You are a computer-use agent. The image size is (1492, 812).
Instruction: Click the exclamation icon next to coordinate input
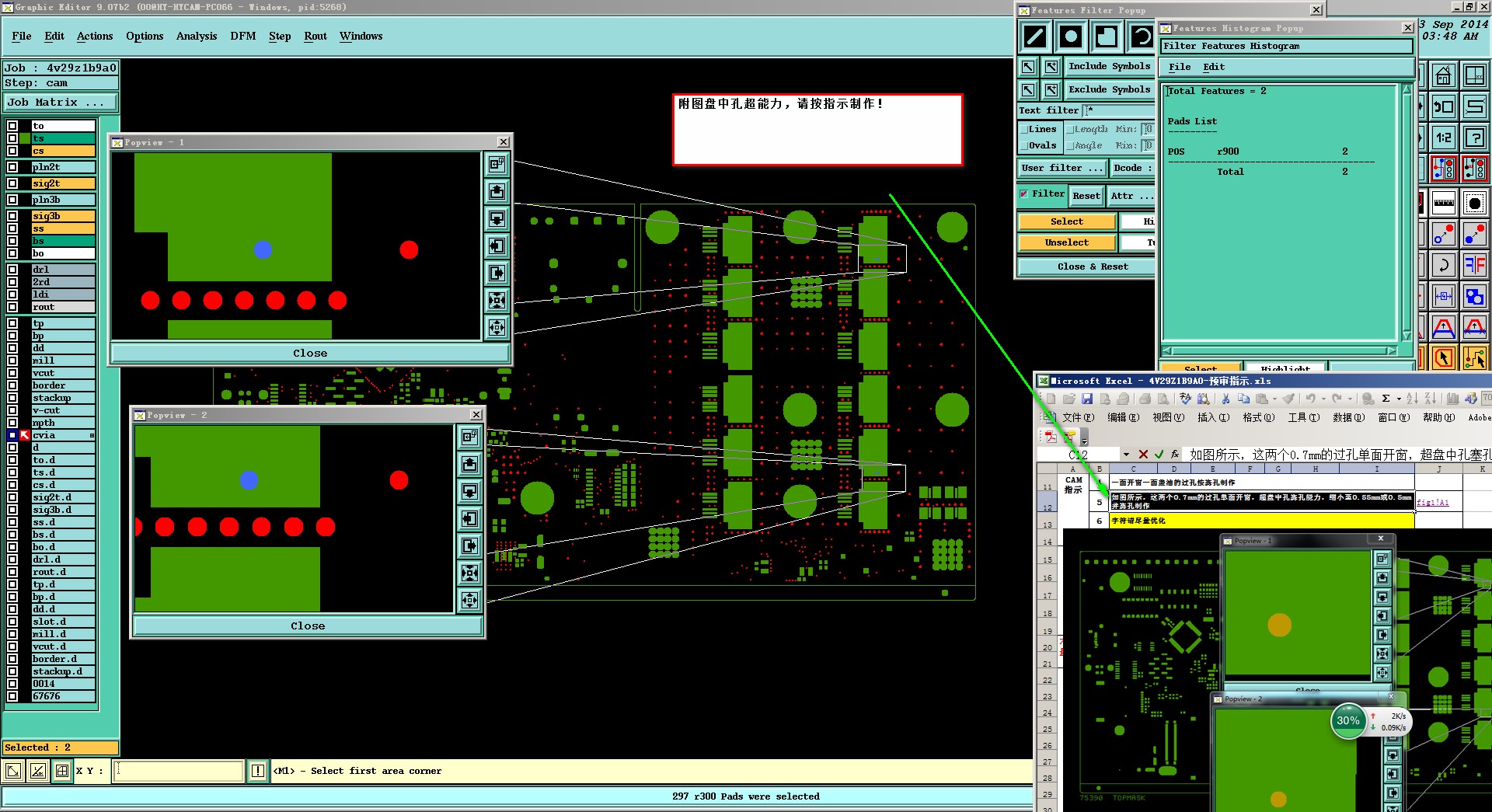(258, 771)
